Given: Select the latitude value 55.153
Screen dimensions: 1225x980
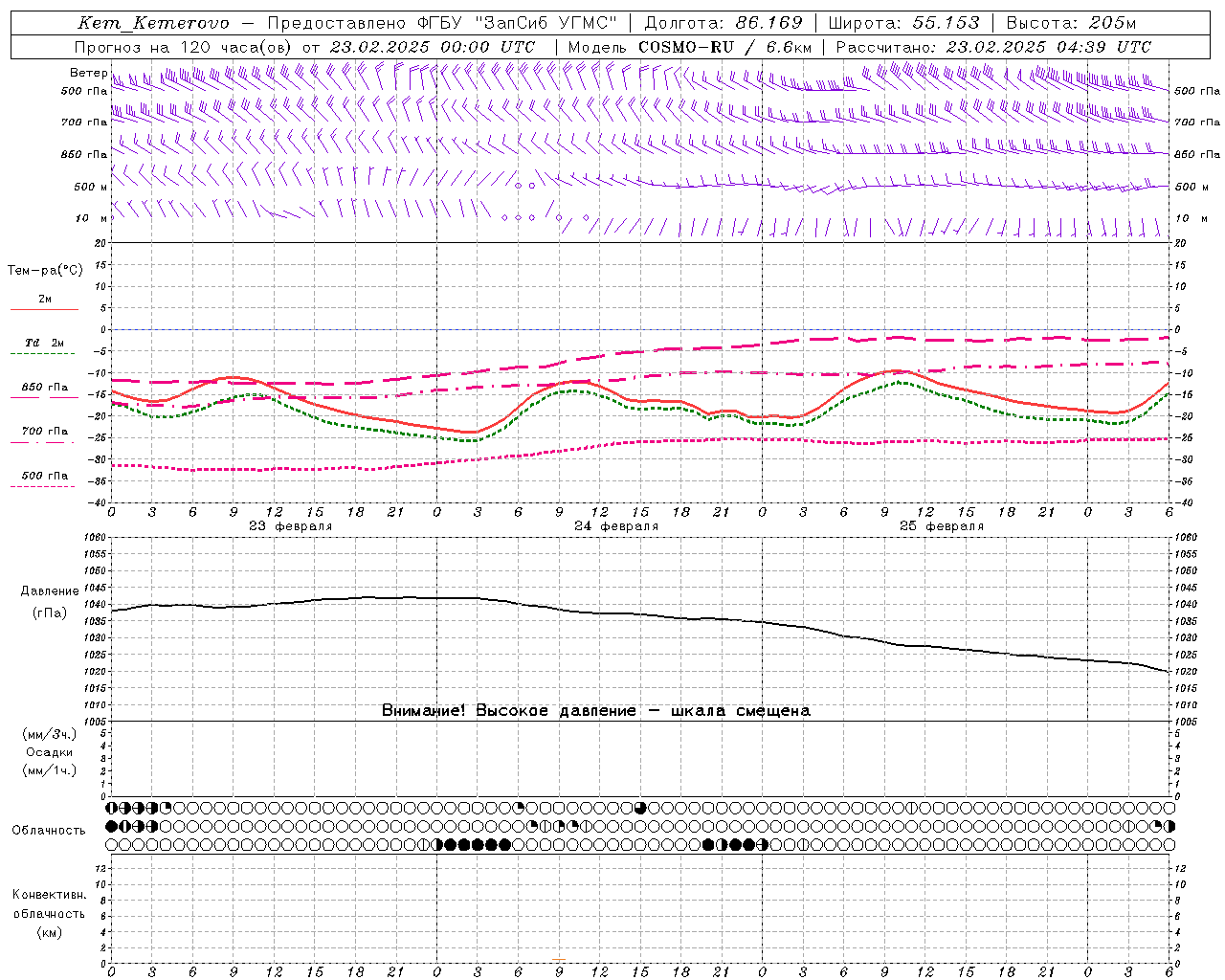Looking at the screenshot, I should [947, 23].
